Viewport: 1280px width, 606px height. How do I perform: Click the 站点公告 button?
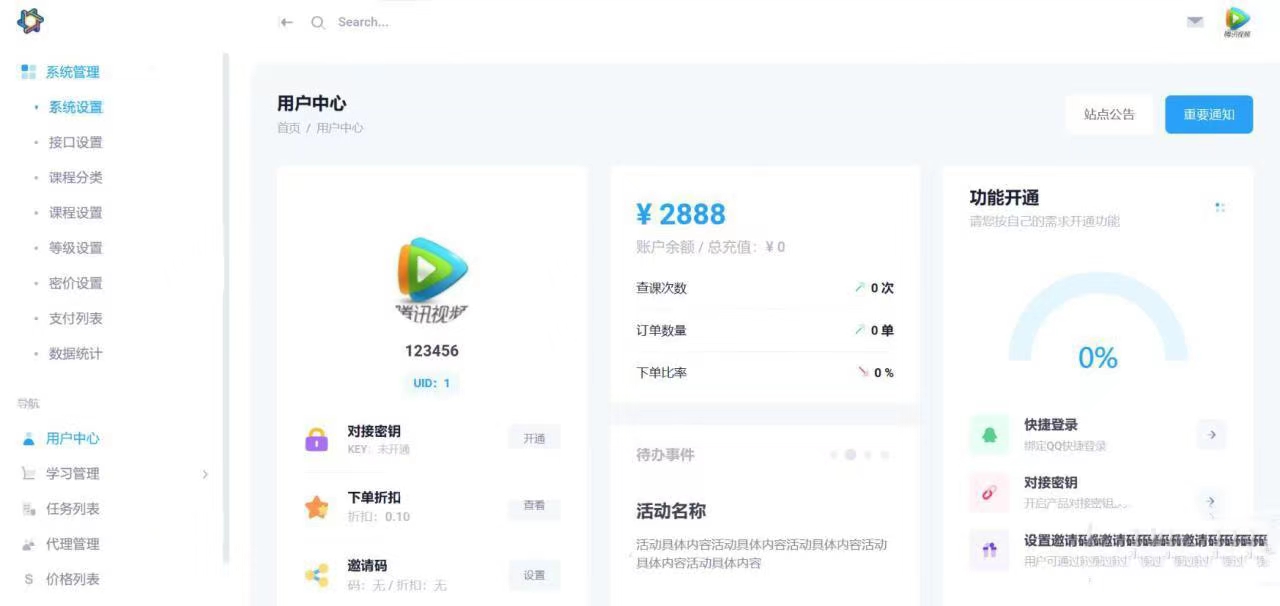tap(1109, 115)
